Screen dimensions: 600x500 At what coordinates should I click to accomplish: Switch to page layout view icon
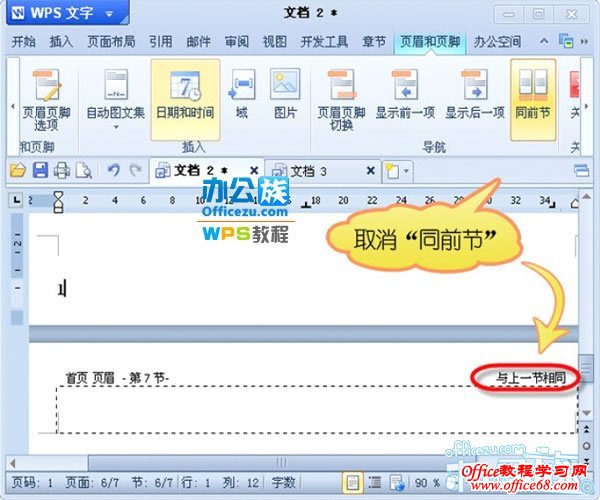(352, 483)
